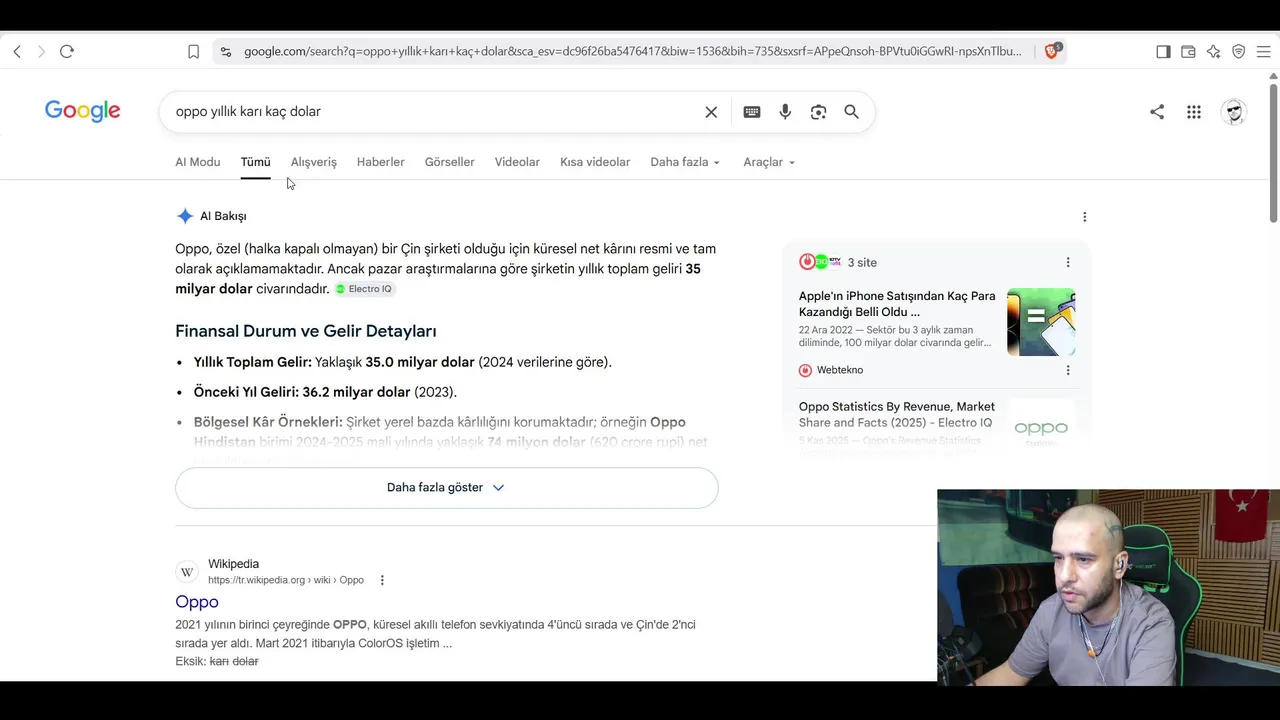Click the Finansal Durum ve Gelir Detayları heading

click(x=306, y=331)
